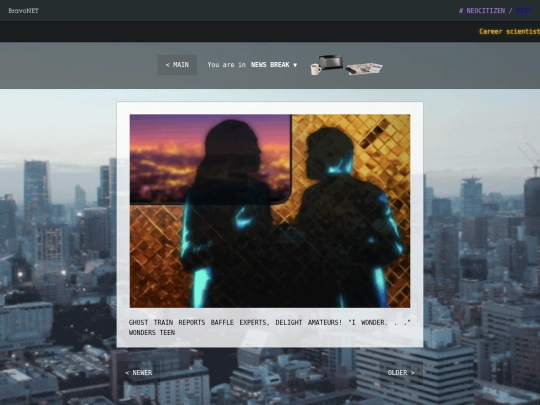Click the BravoNET logo text
The width and height of the screenshot is (540, 405).
tap(23, 11)
